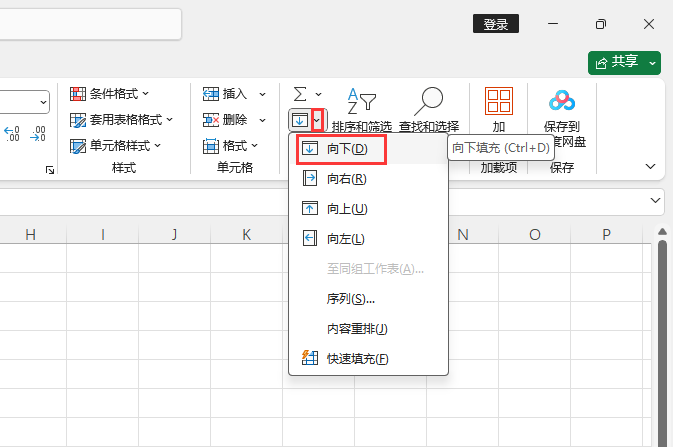673x447 pixels.
Task: Select column K header
Action: tap(246, 234)
